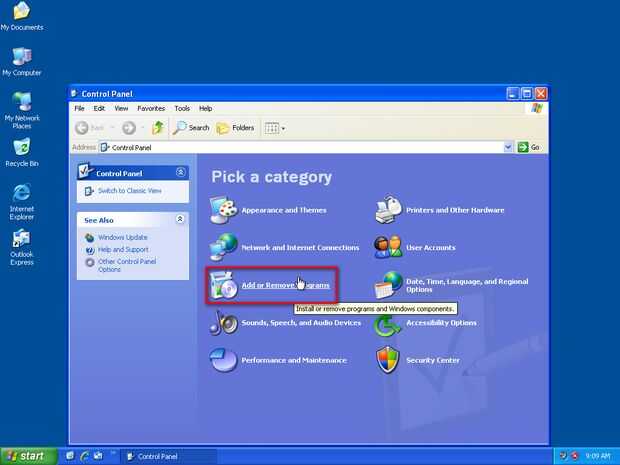The height and width of the screenshot is (465, 620).
Task: Click User Accounts link text
Action: 431,248
